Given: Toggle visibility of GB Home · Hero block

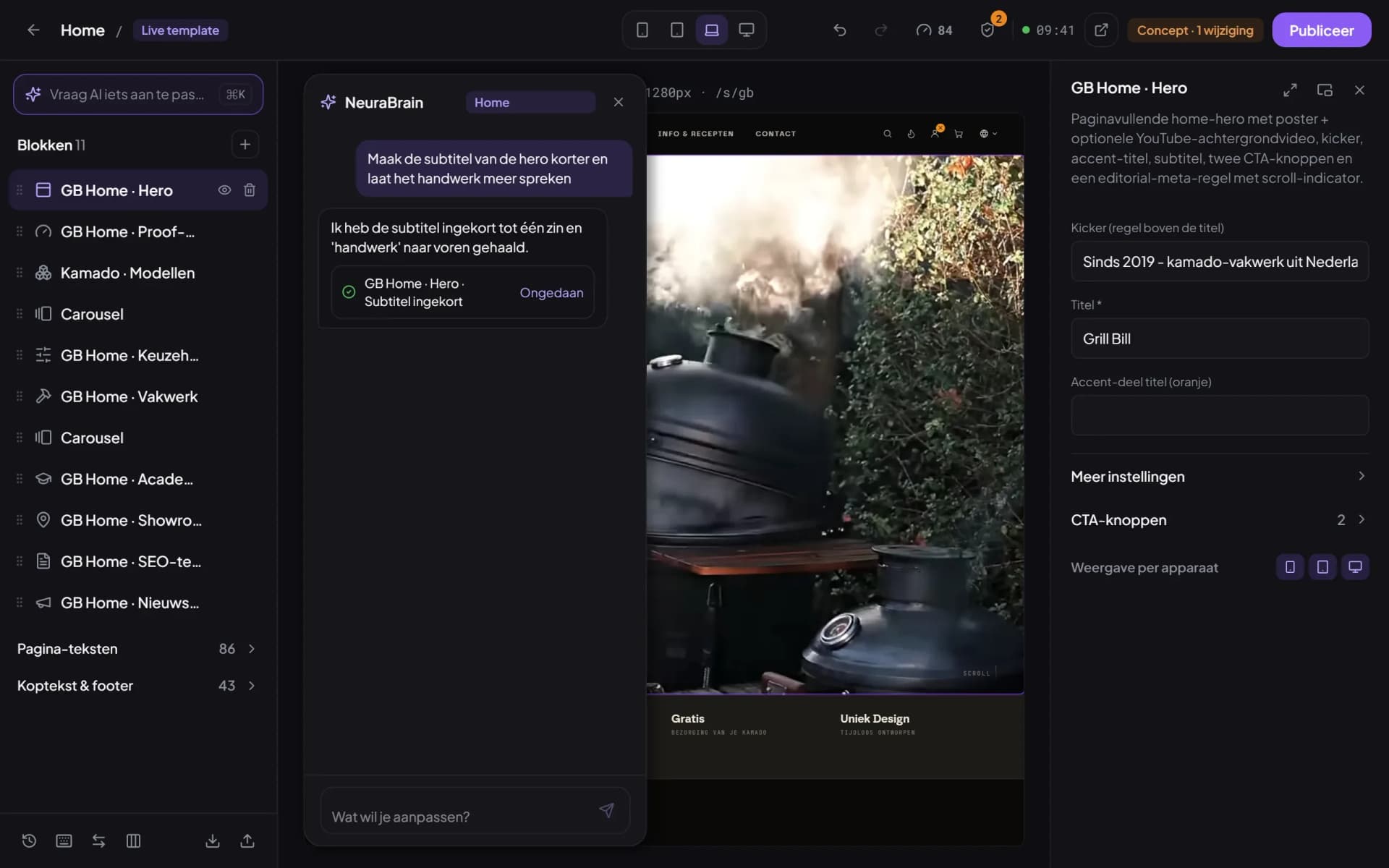Looking at the screenshot, I should (x=224, y=190).
